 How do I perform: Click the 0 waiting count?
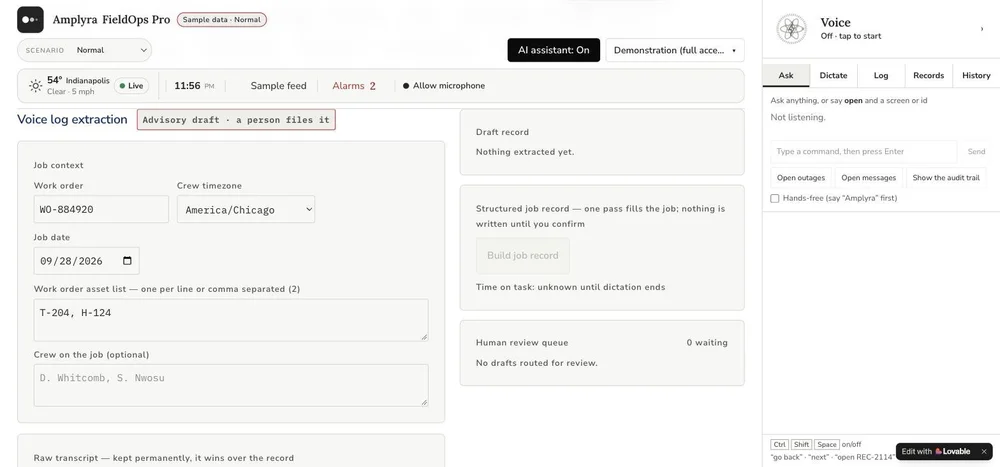[x=707, y=343]
